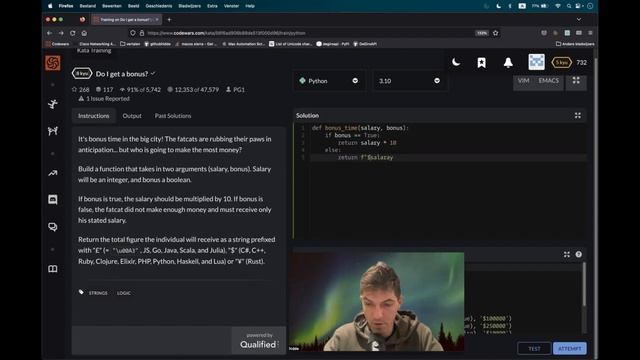
Task: Open the user profile avatar
Action: coord(536,62)
